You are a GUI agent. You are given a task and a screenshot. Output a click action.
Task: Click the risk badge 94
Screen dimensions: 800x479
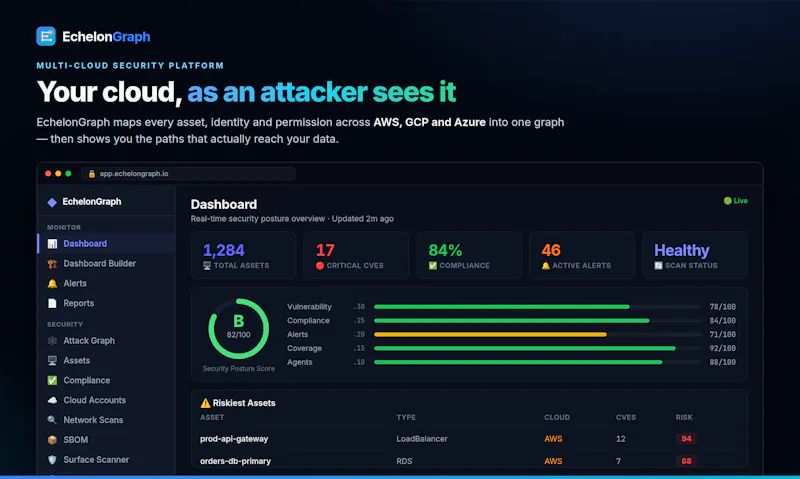pos(686,439)
